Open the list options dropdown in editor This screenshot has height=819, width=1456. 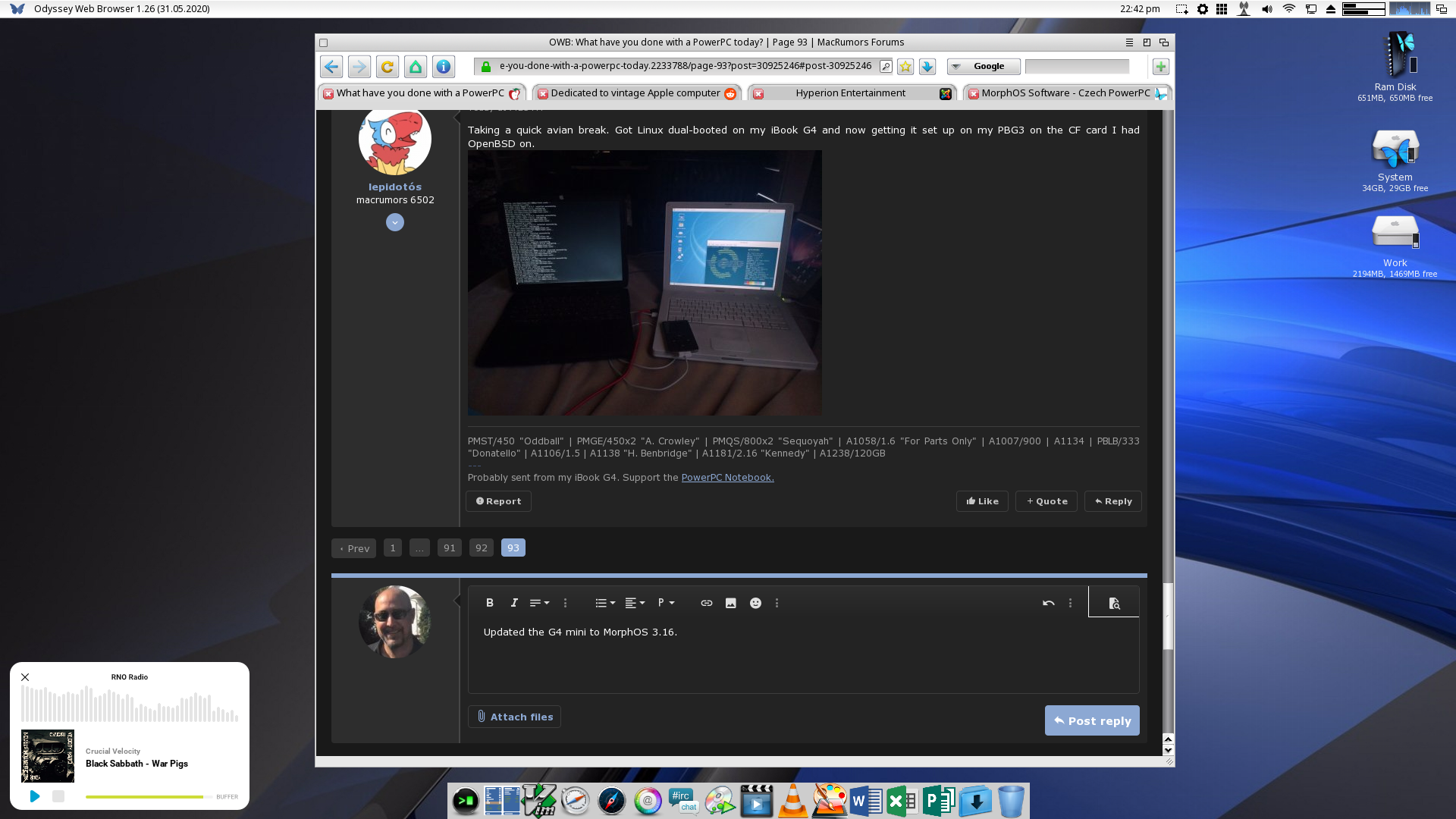pos(605,603)
